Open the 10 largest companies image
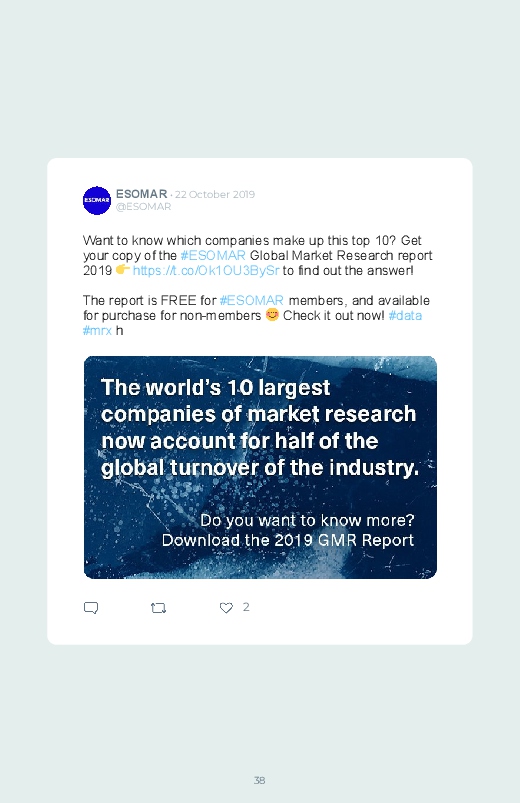Viewport: 520px width, 803px height. tap(260, 467)
